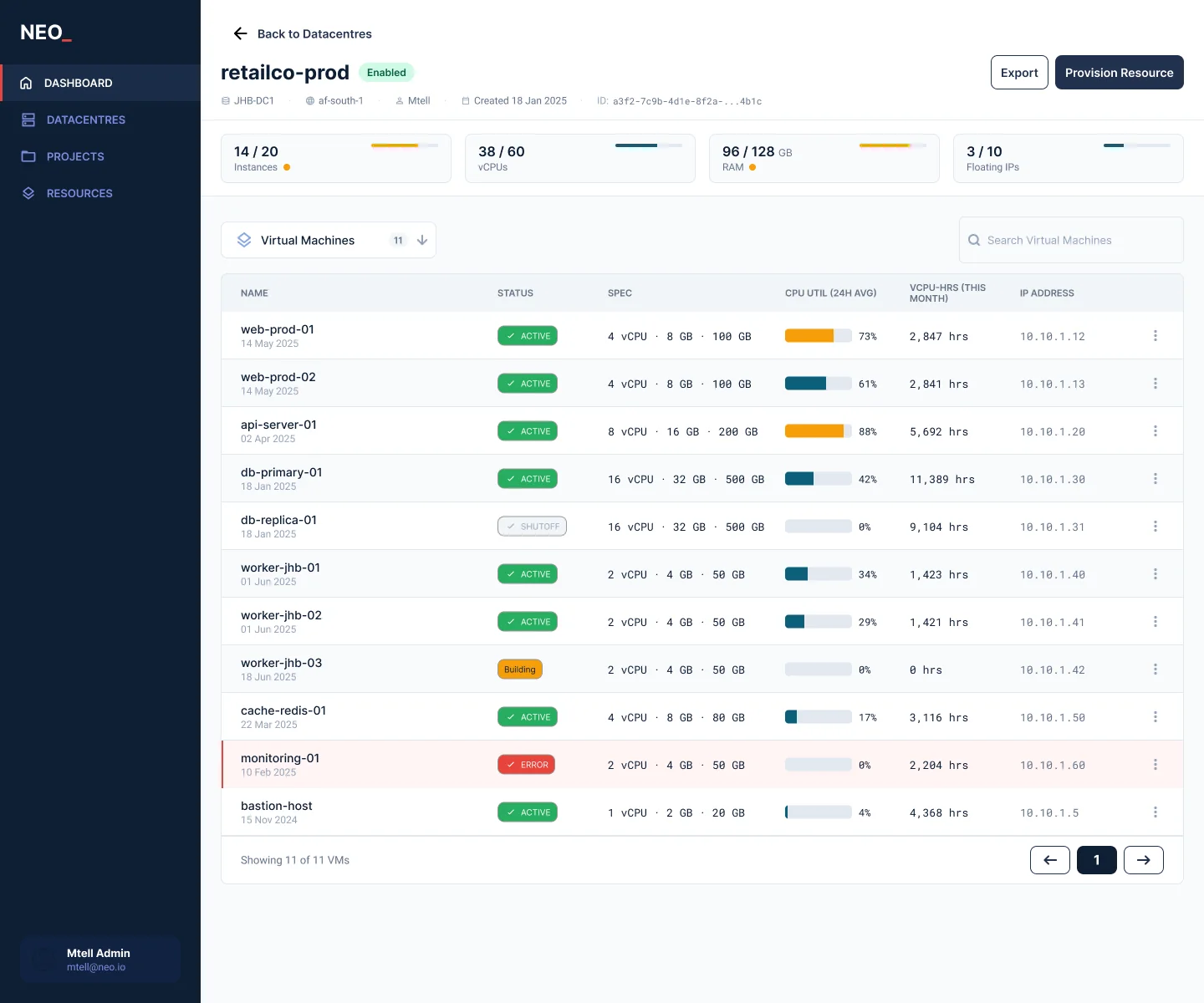This screenshot has height=1003, width=1204.
Task: Click the Resources layers icon
Action: click(x=28, y=193)
